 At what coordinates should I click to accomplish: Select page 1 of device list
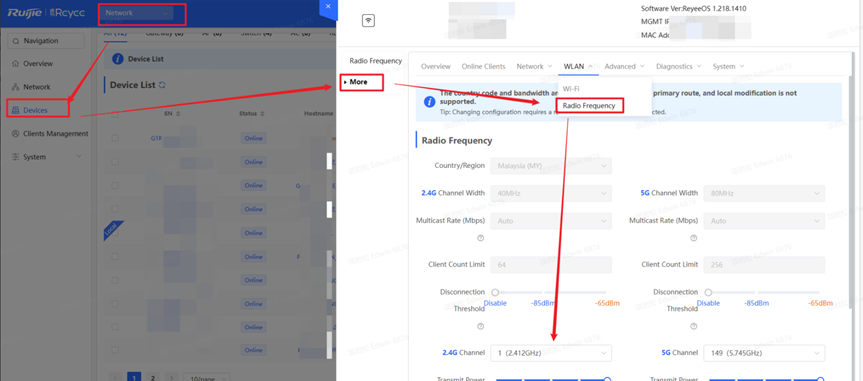point(134,378)
